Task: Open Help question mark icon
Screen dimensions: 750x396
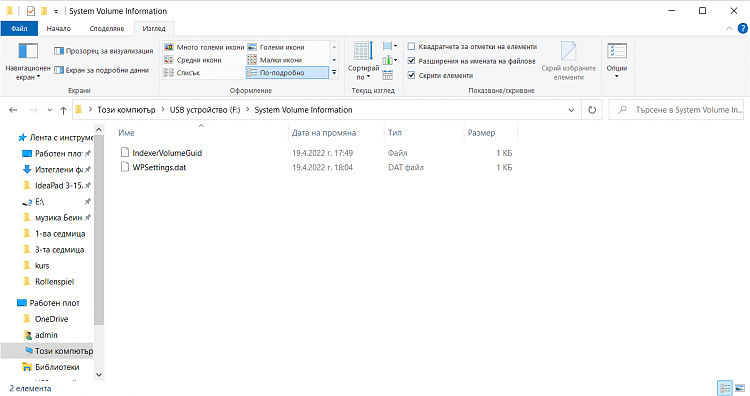Action: click(742, 28)
